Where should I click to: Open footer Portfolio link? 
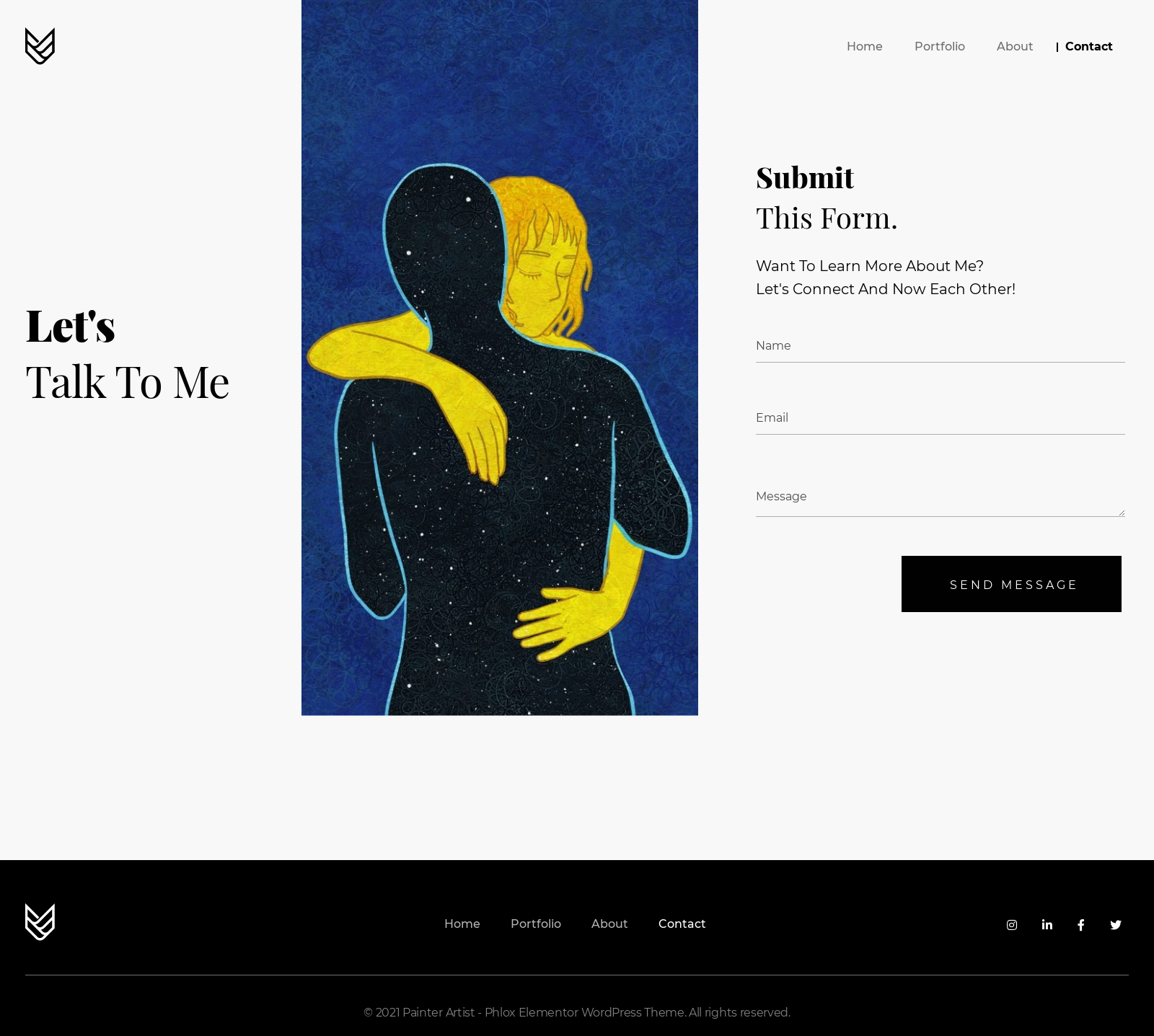(535, 924)
